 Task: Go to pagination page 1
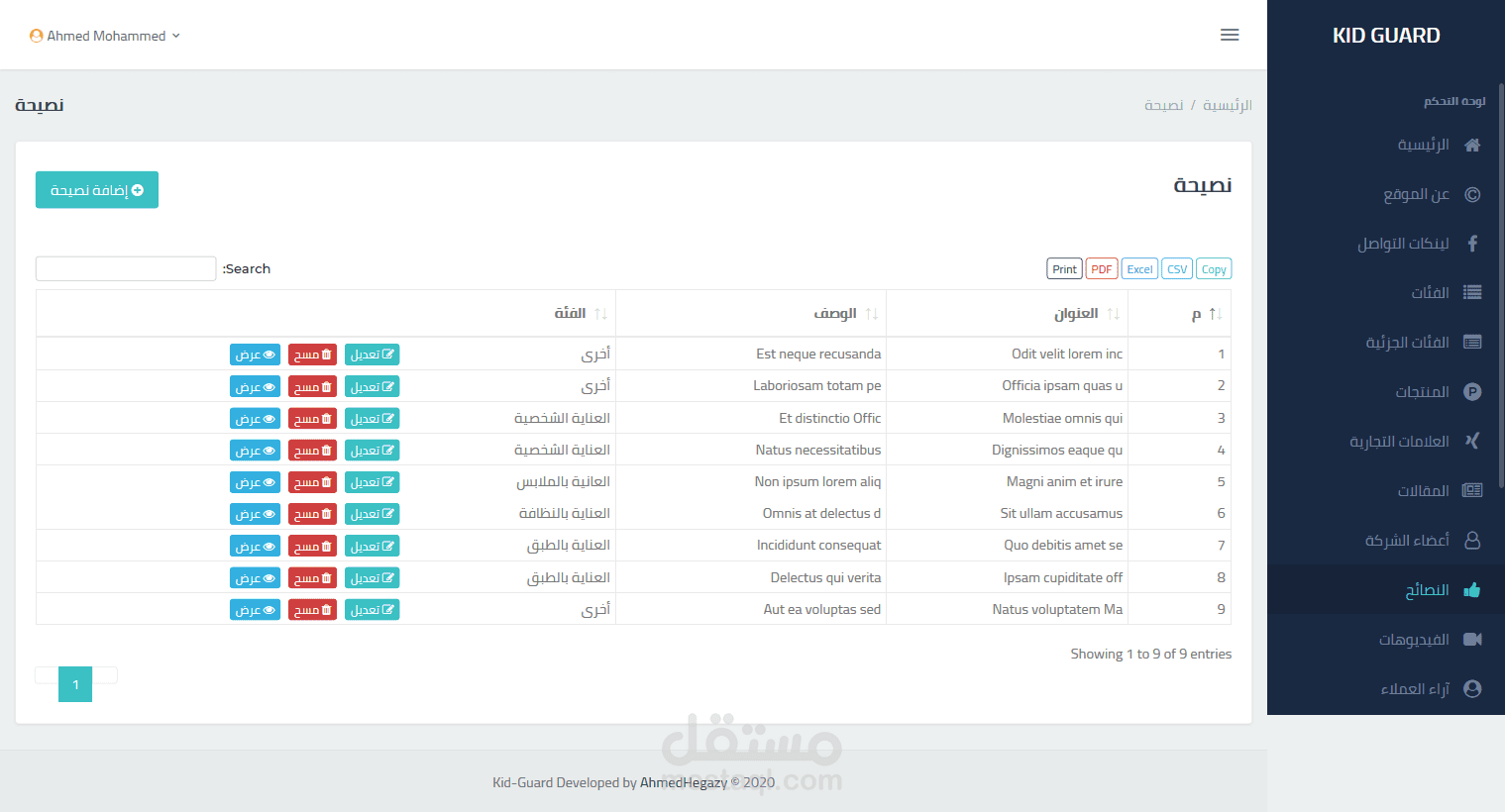click(x=75, y=684)
